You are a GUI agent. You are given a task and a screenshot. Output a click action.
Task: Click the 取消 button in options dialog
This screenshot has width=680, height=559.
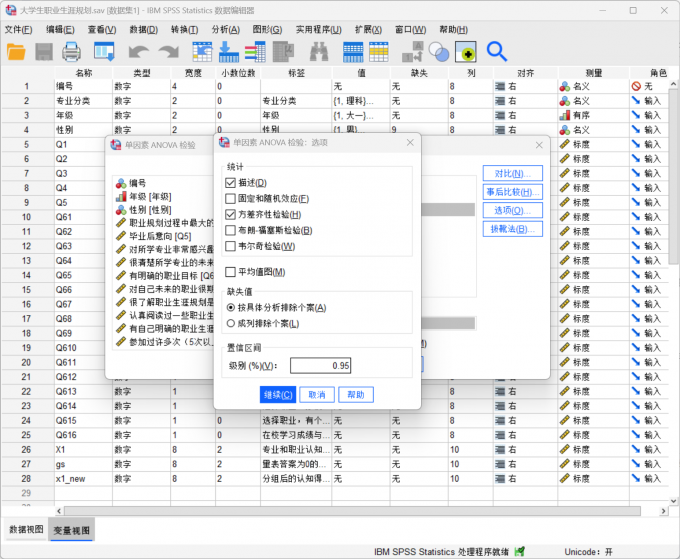coord(315,394)
